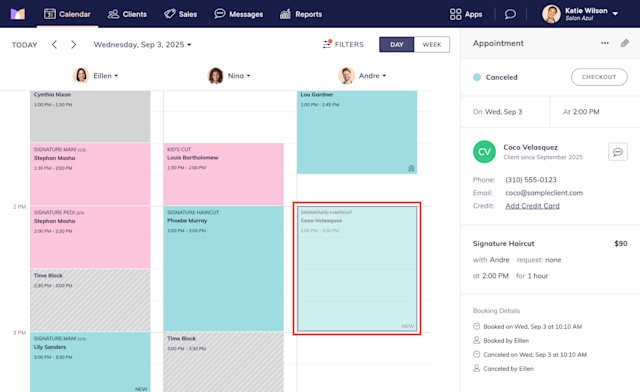The height and width of the screenshot is (392, 640).
Task: Open the three-dot appointment options menu
Action: pos(605,43)
